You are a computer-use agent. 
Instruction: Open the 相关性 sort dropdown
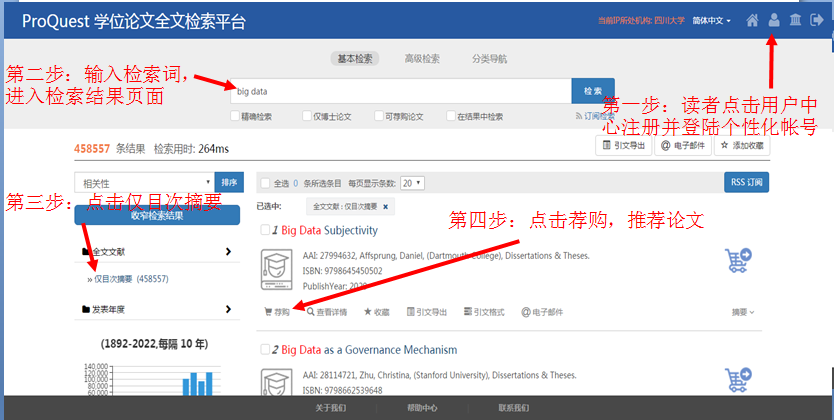[x=144, y=183]
